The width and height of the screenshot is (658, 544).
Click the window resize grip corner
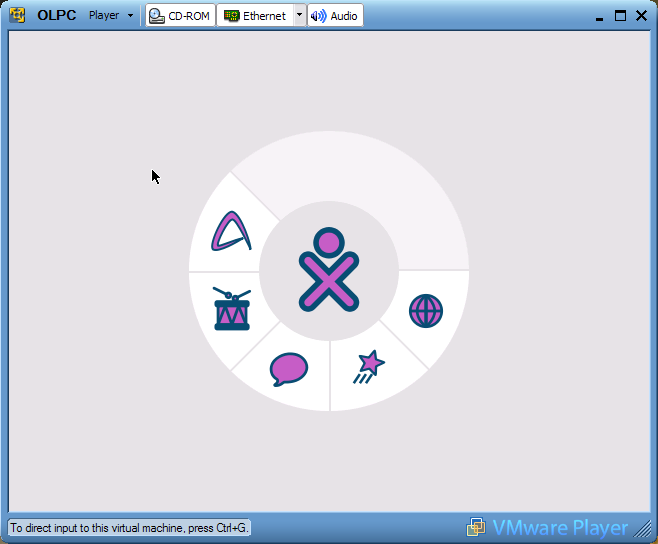(x=643, y=530)
